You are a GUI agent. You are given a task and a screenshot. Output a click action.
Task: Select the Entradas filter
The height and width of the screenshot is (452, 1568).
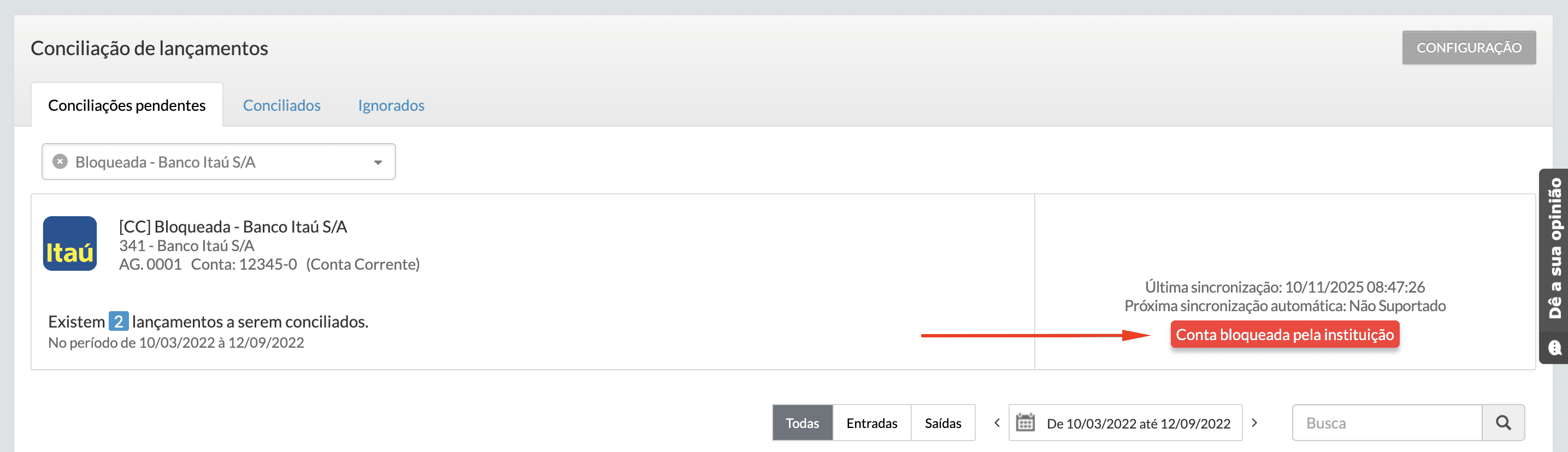pos(871,422)
